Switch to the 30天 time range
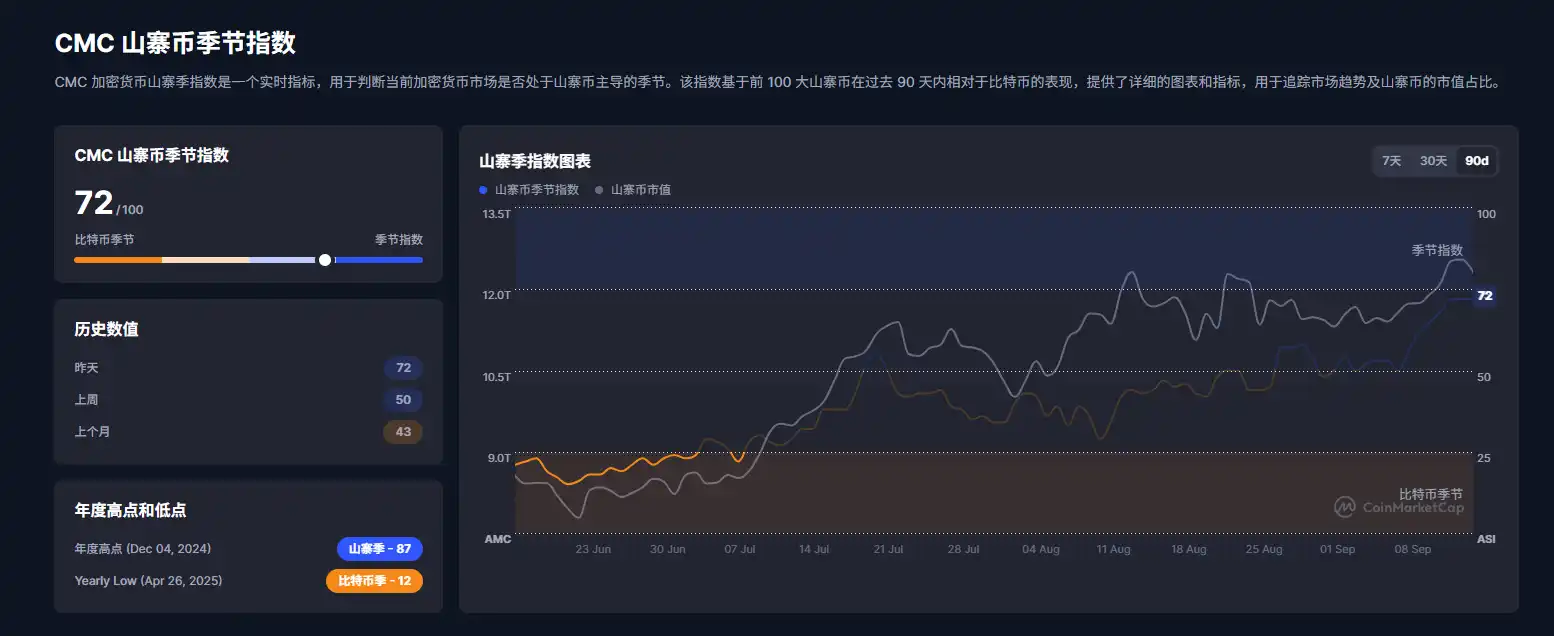The width and height of the screenshot is (1554, 636). (x=1435, y=160)
